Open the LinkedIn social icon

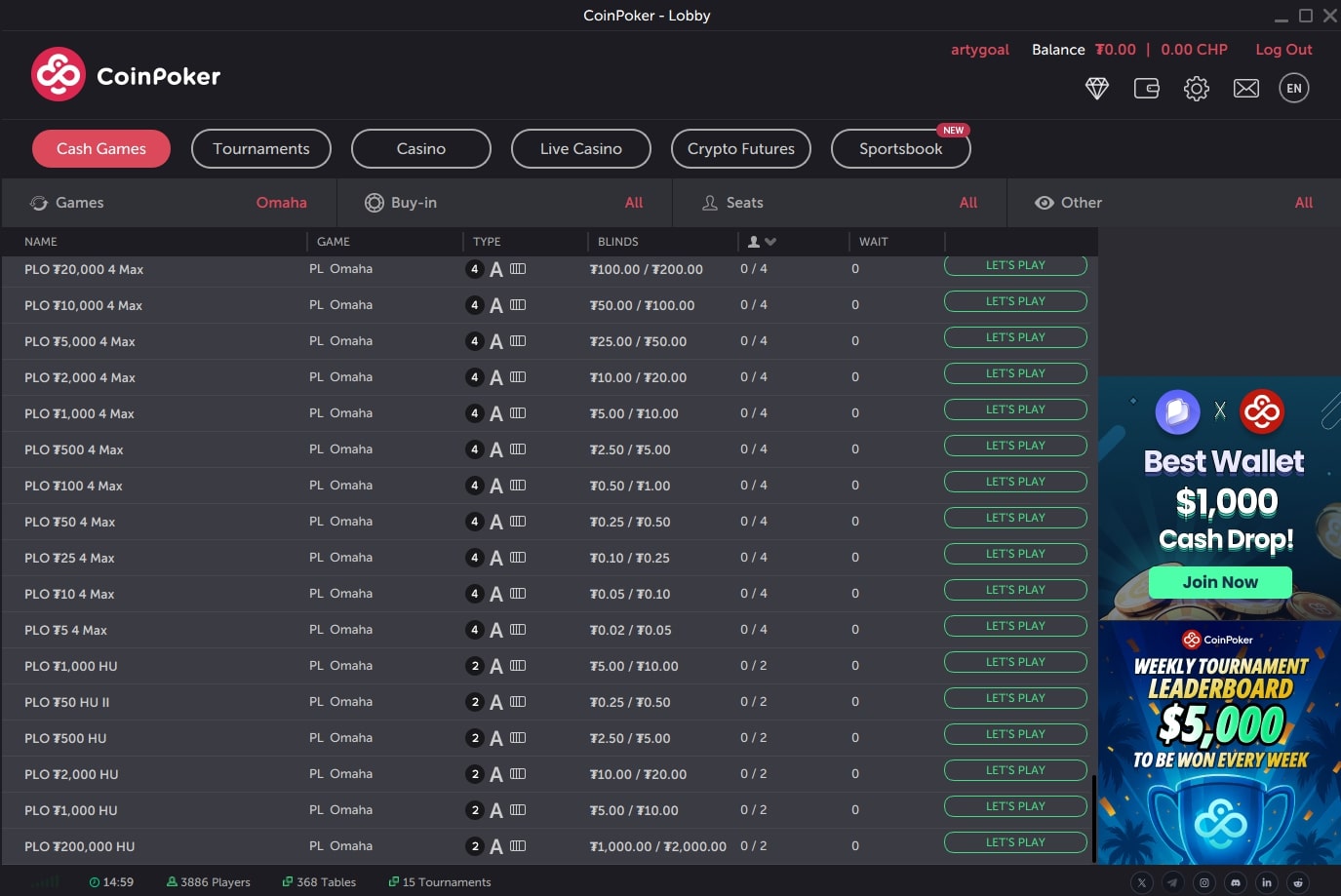point(1267,882)
